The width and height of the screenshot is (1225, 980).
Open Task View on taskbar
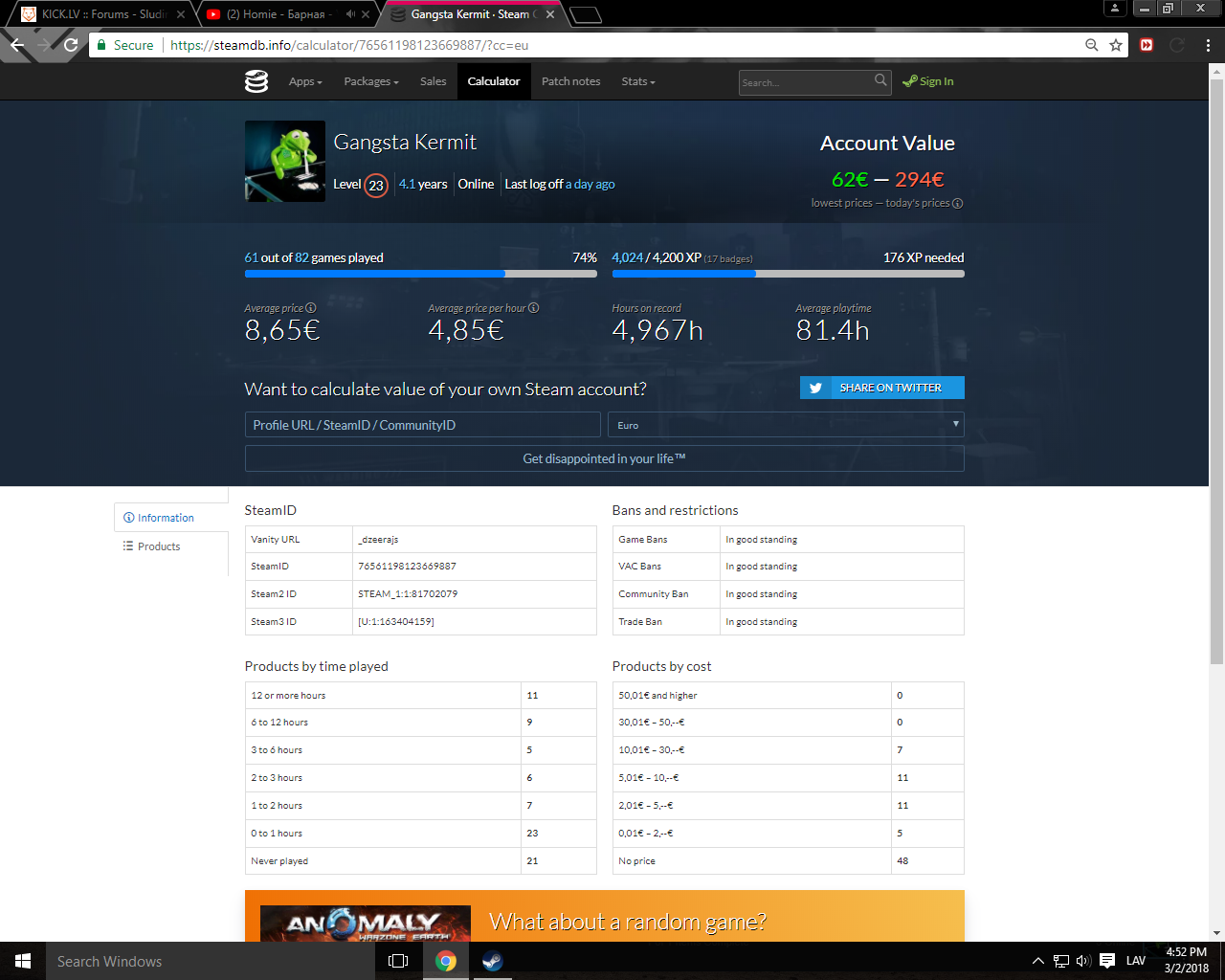pyautogui.click(x=398, y=961)
